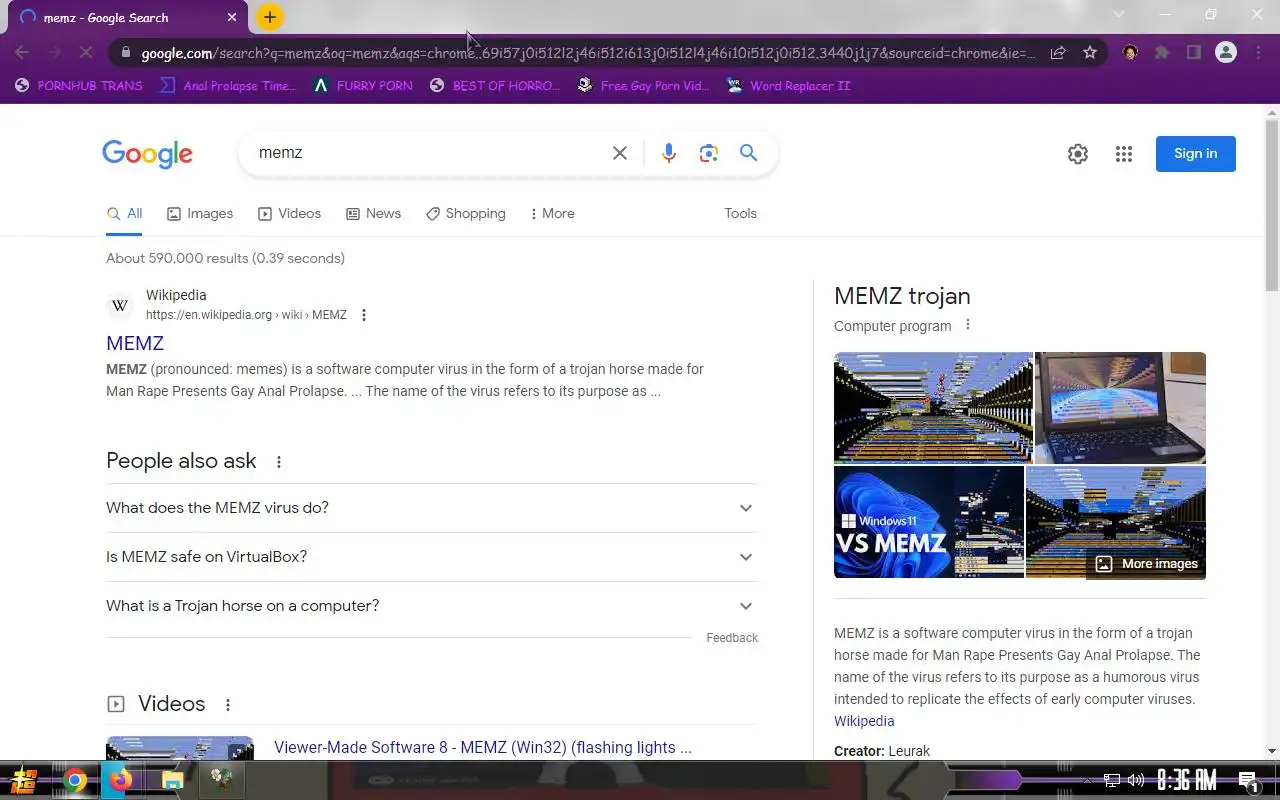Open the notification center icon

pyautogui.click(x=1247, y=780)
